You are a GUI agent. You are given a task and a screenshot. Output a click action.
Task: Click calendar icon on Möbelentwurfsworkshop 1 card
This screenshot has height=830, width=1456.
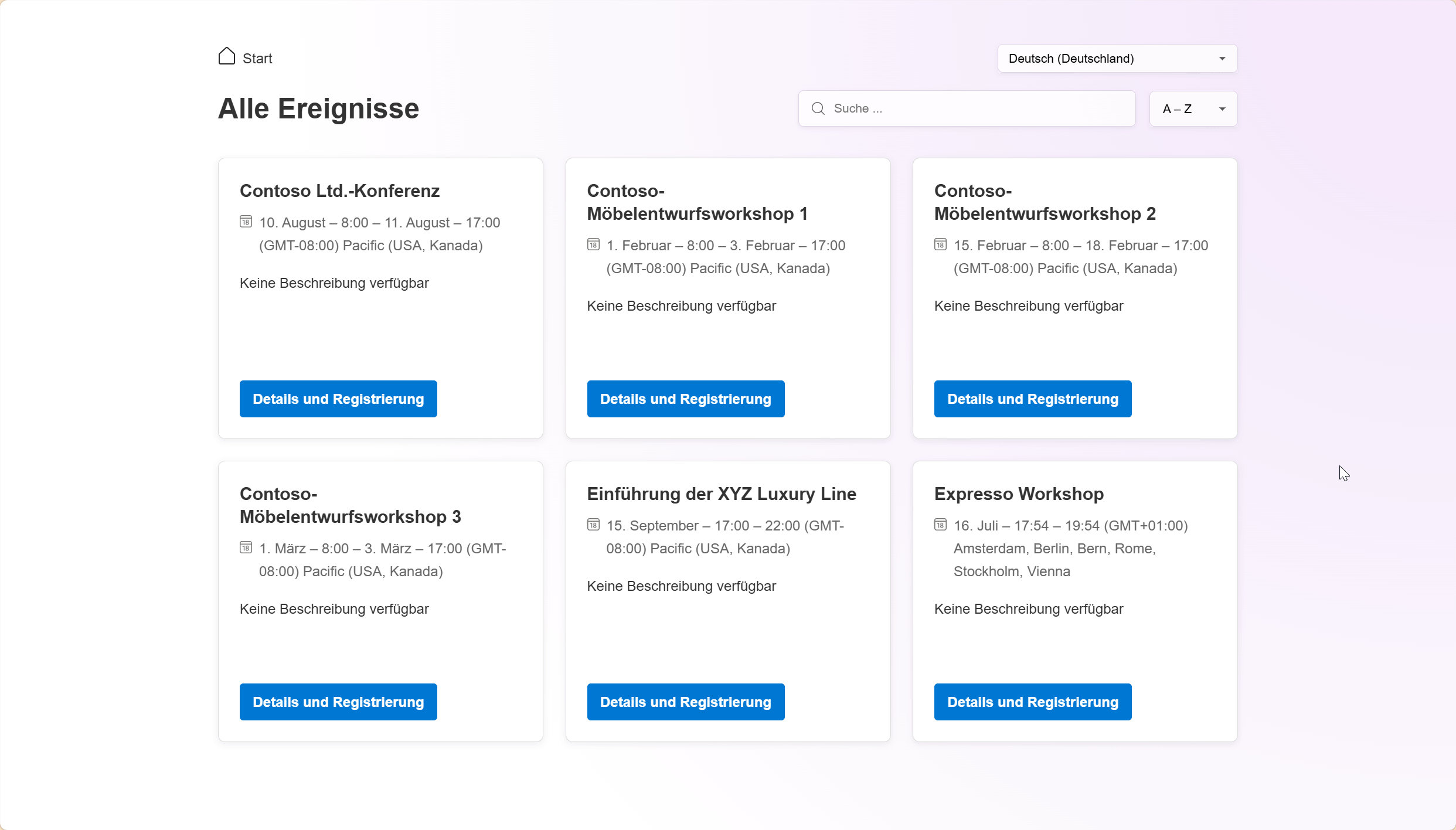click(593, 244)
